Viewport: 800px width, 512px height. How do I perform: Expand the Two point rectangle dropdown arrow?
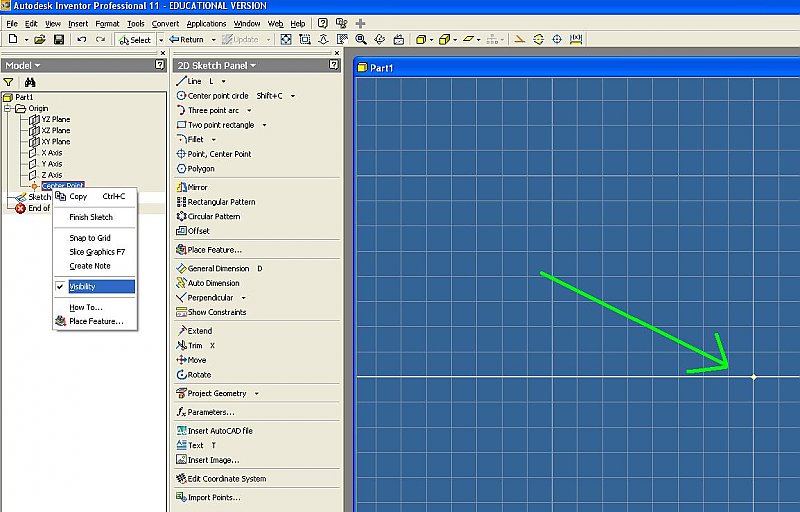pos(264,125)
